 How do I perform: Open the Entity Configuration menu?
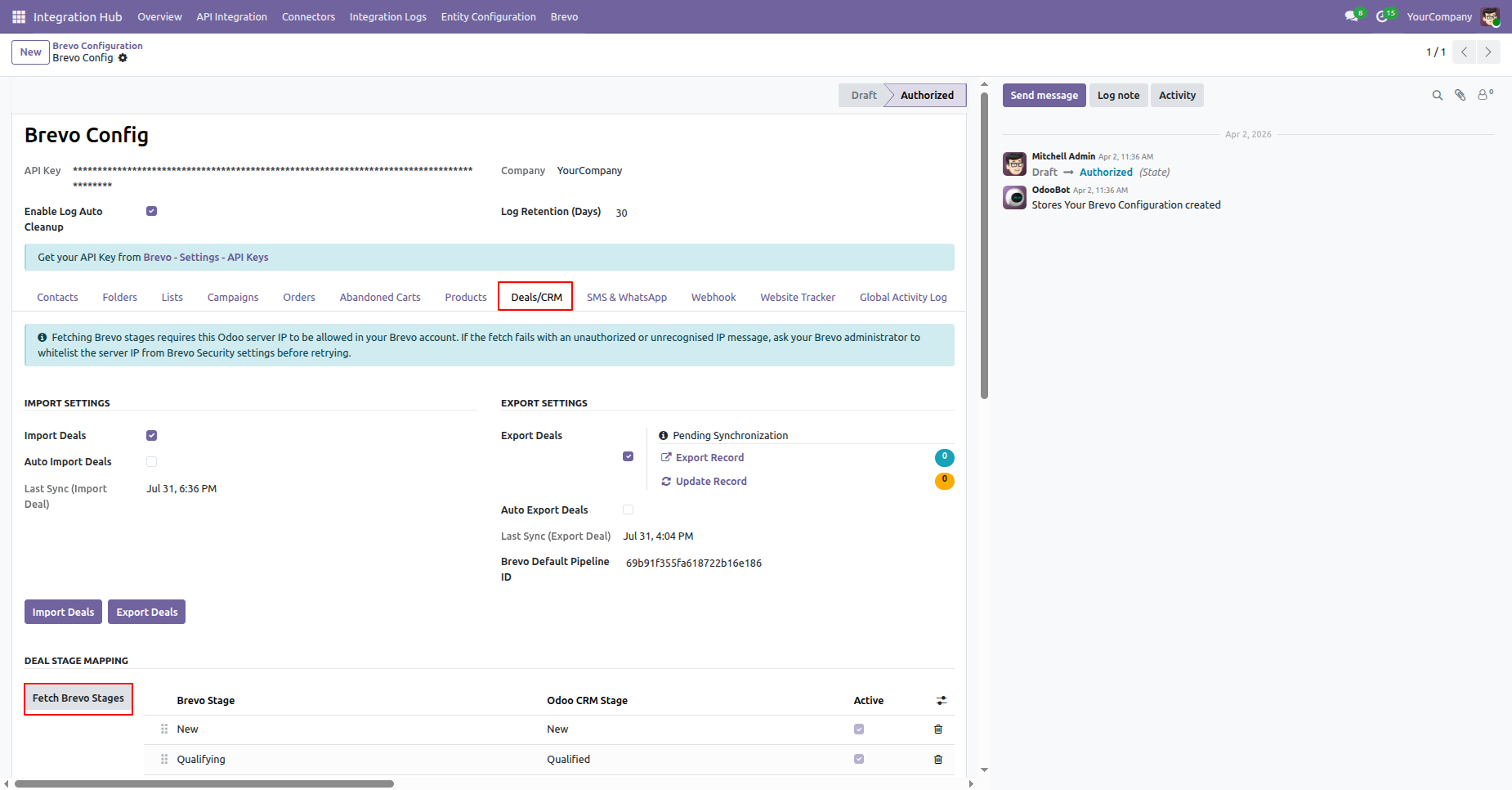click(x=488, y=16)
